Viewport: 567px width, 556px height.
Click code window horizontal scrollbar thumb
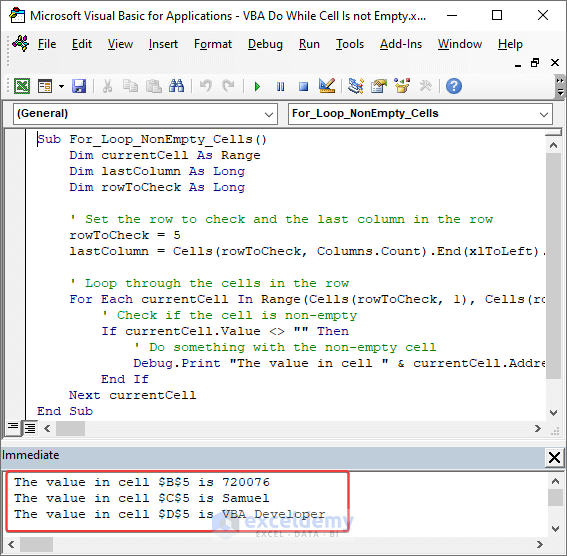pyautogui.click(x=70, y=429)
